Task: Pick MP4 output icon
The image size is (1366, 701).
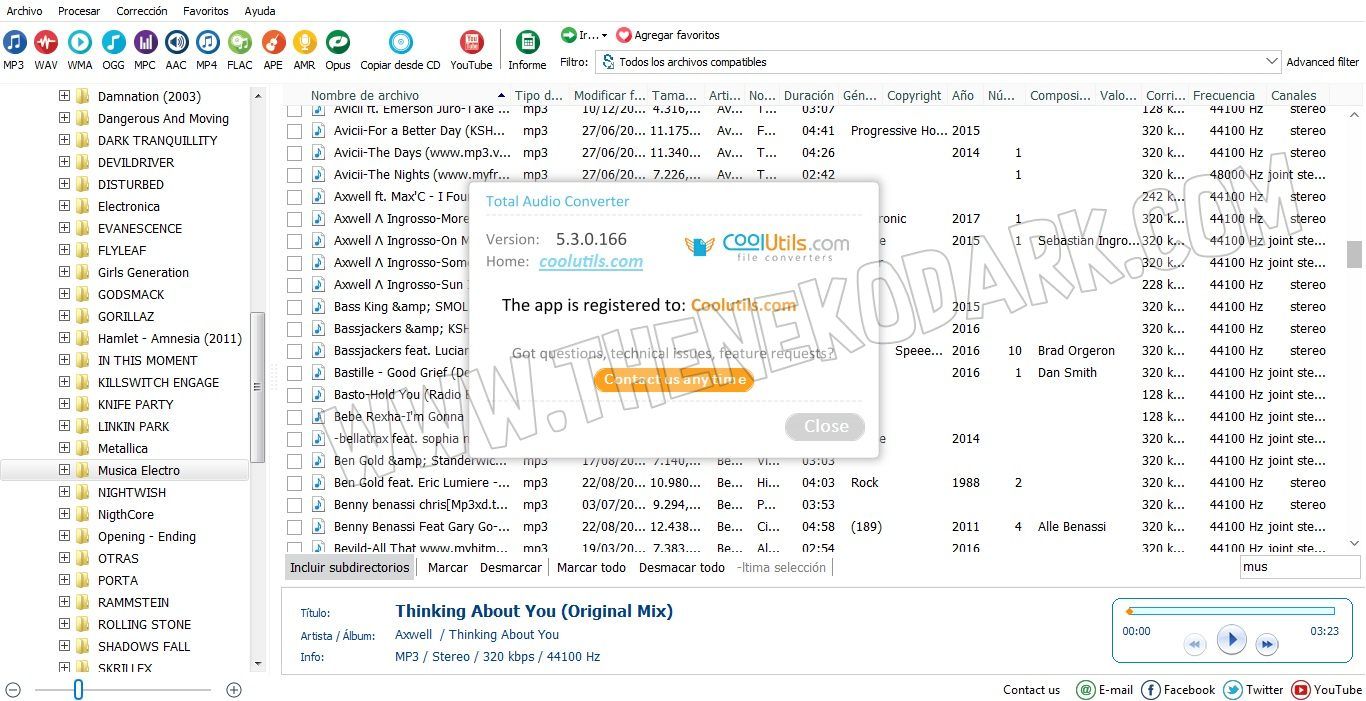Action: click(207, 42)
